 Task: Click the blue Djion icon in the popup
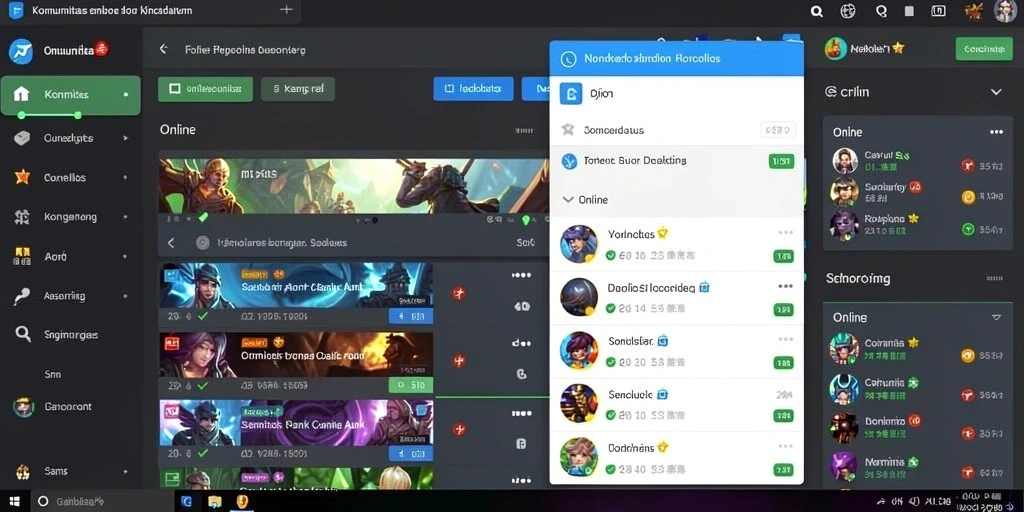pos(571,94)
